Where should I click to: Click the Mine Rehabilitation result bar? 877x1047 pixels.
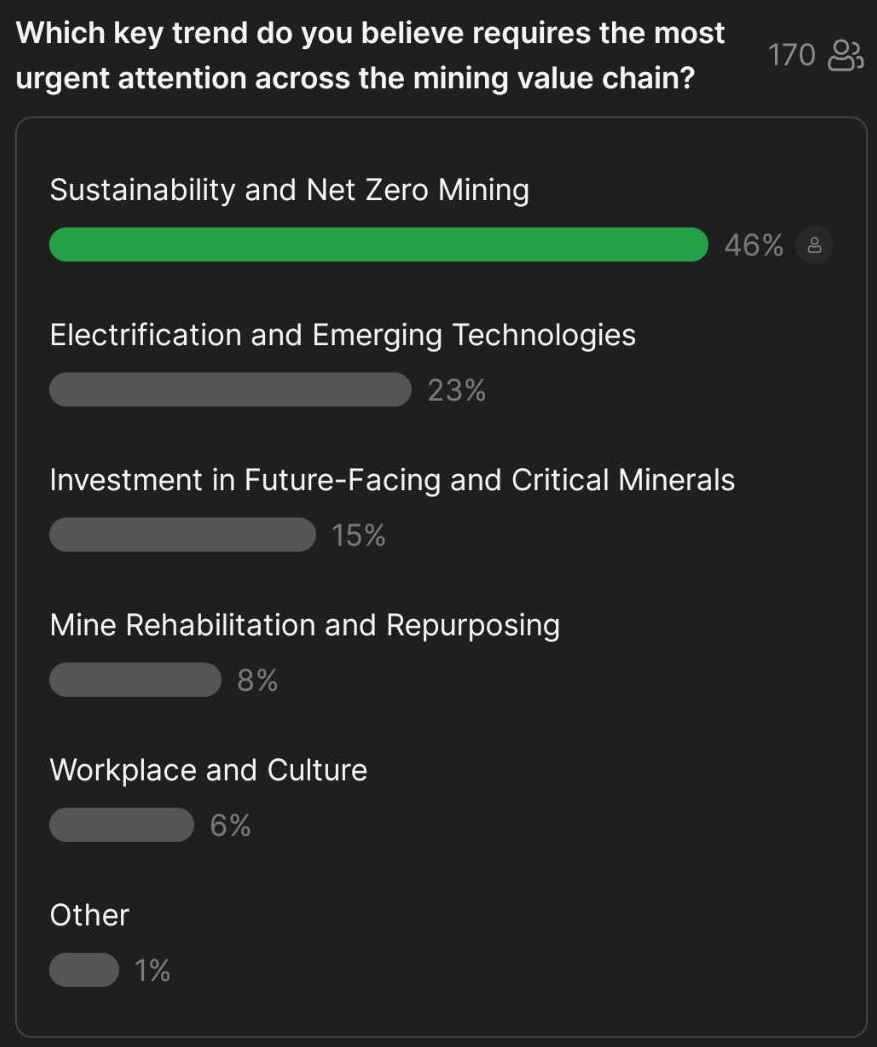[135, 680]
